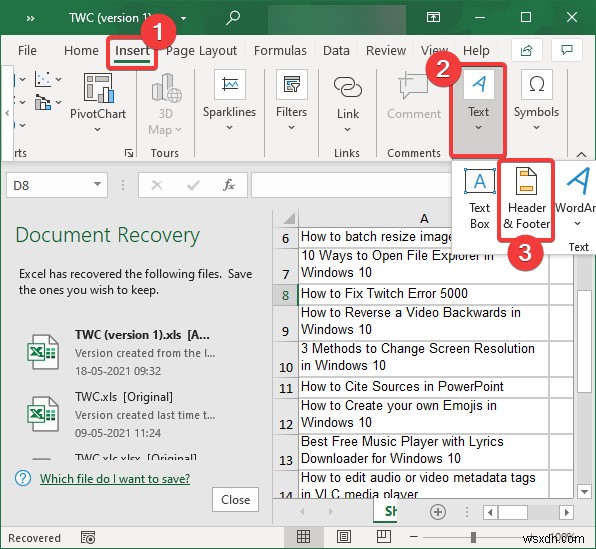The width and height of the screenshot is (596, 549).
Task: Open the Comments pane icon
Action: (x=567, y=50)
